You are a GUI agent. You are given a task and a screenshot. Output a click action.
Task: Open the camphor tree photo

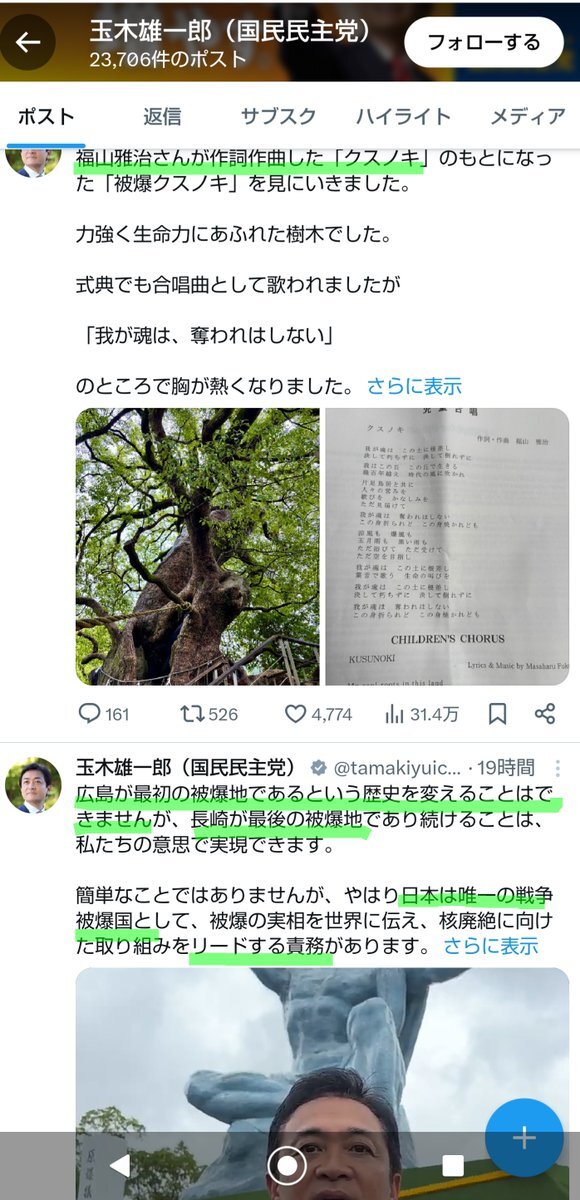pos(198,546)
